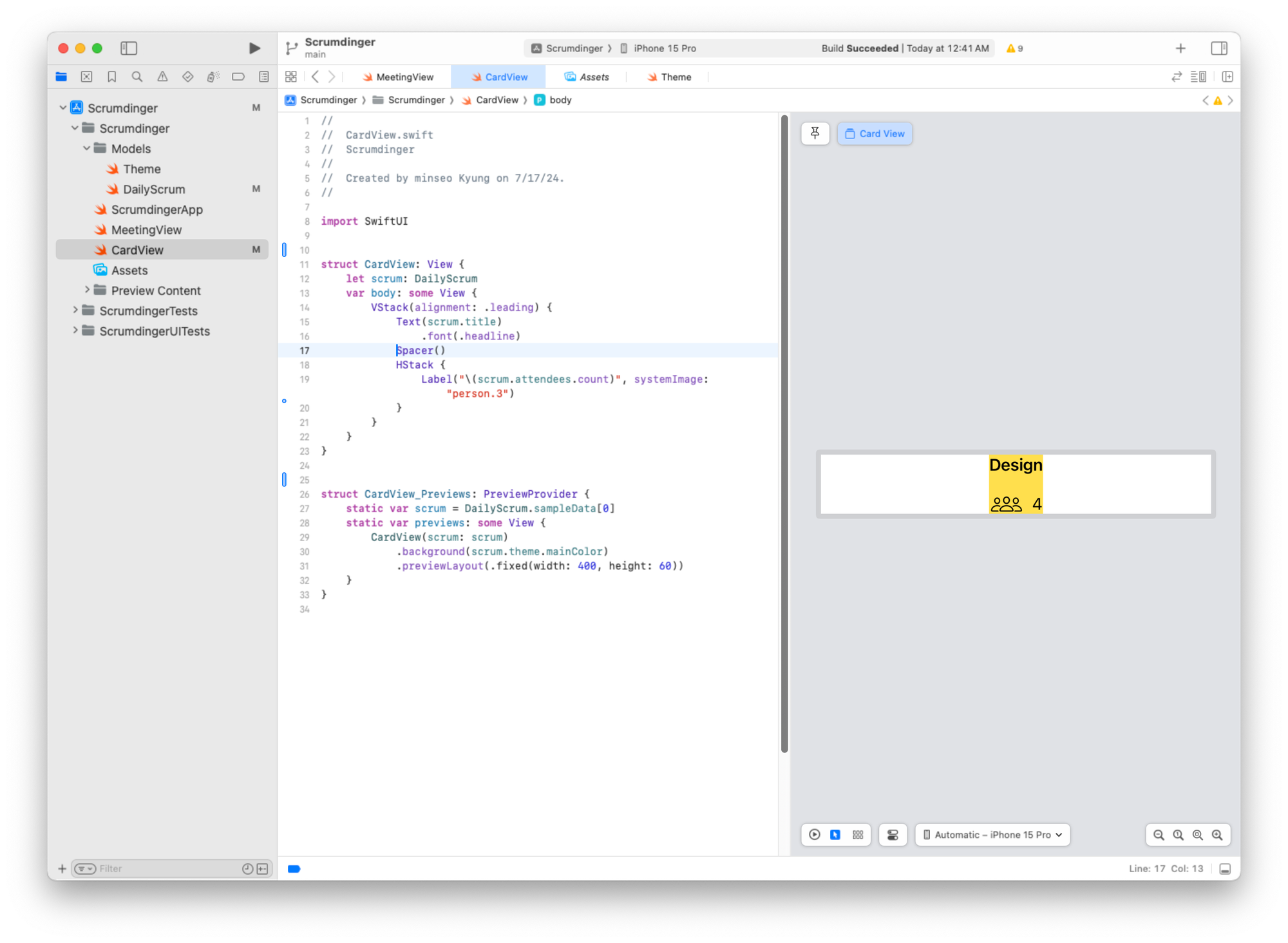Expand the ScrumdingerTests folder
The height and width of the screenshot is (943, 1288).
(x=75, y=310)
